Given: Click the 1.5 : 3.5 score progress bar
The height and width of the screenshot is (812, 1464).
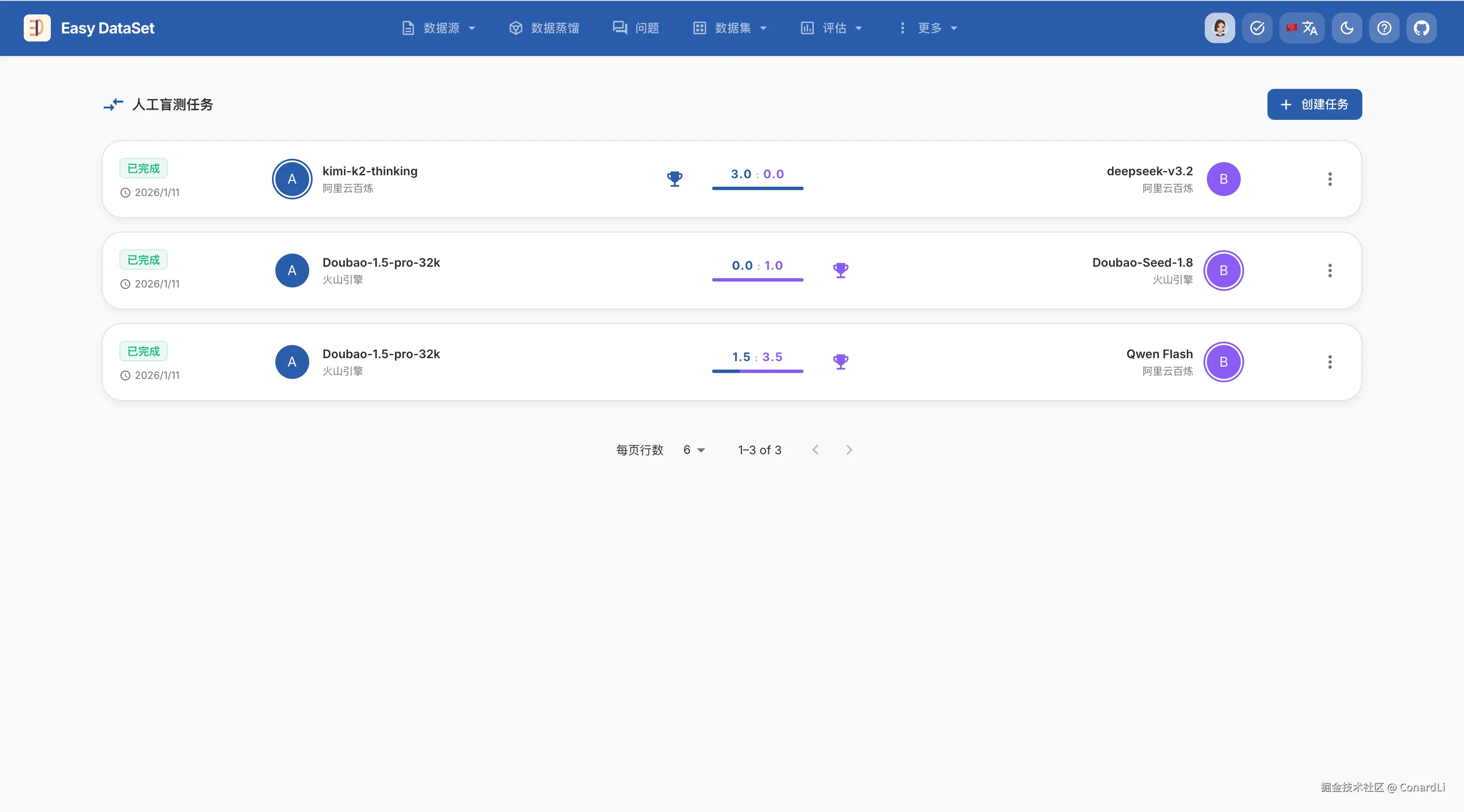Looking at the screenshot, I should pos(757,371).
